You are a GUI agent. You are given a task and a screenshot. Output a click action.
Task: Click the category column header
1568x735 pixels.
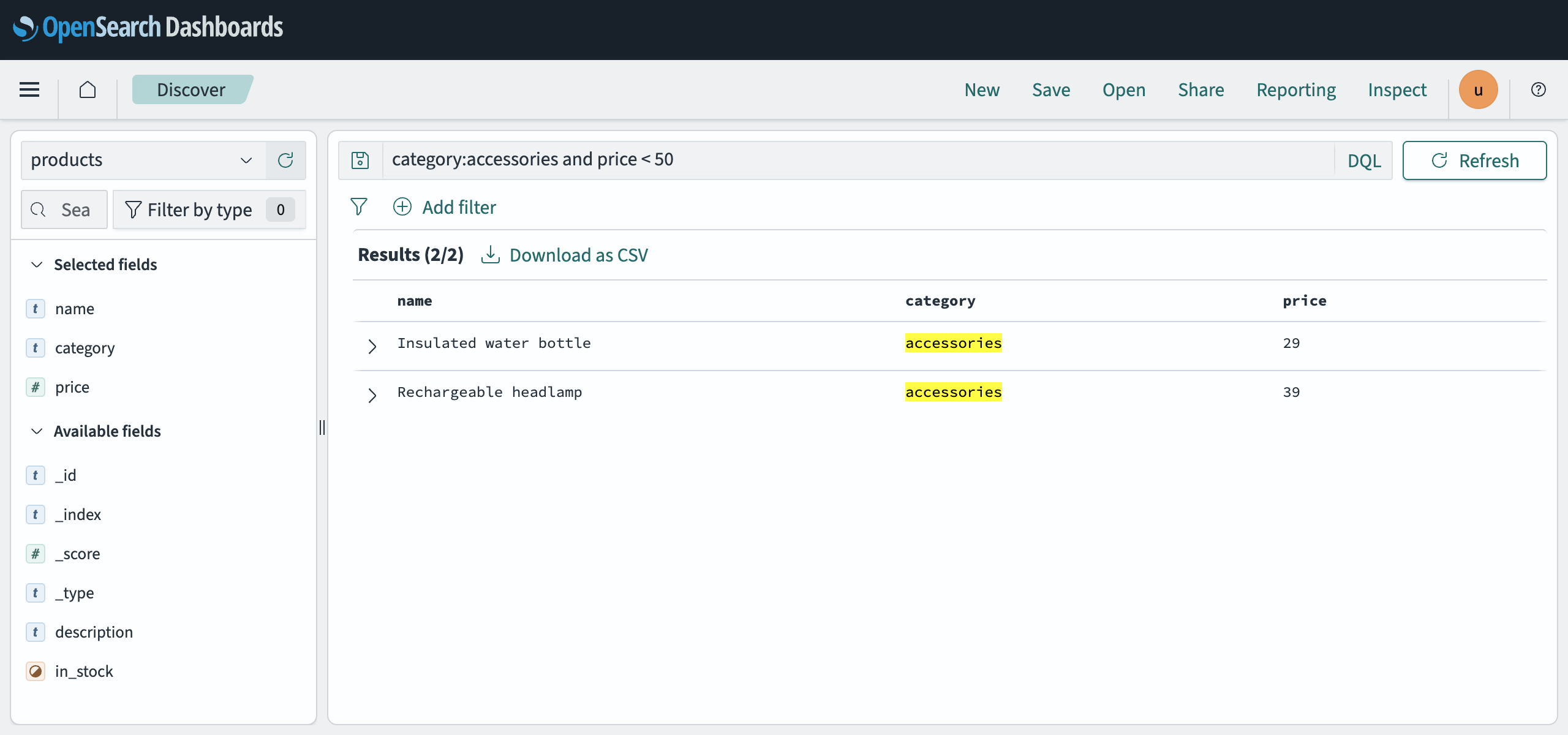pos(940,301)
